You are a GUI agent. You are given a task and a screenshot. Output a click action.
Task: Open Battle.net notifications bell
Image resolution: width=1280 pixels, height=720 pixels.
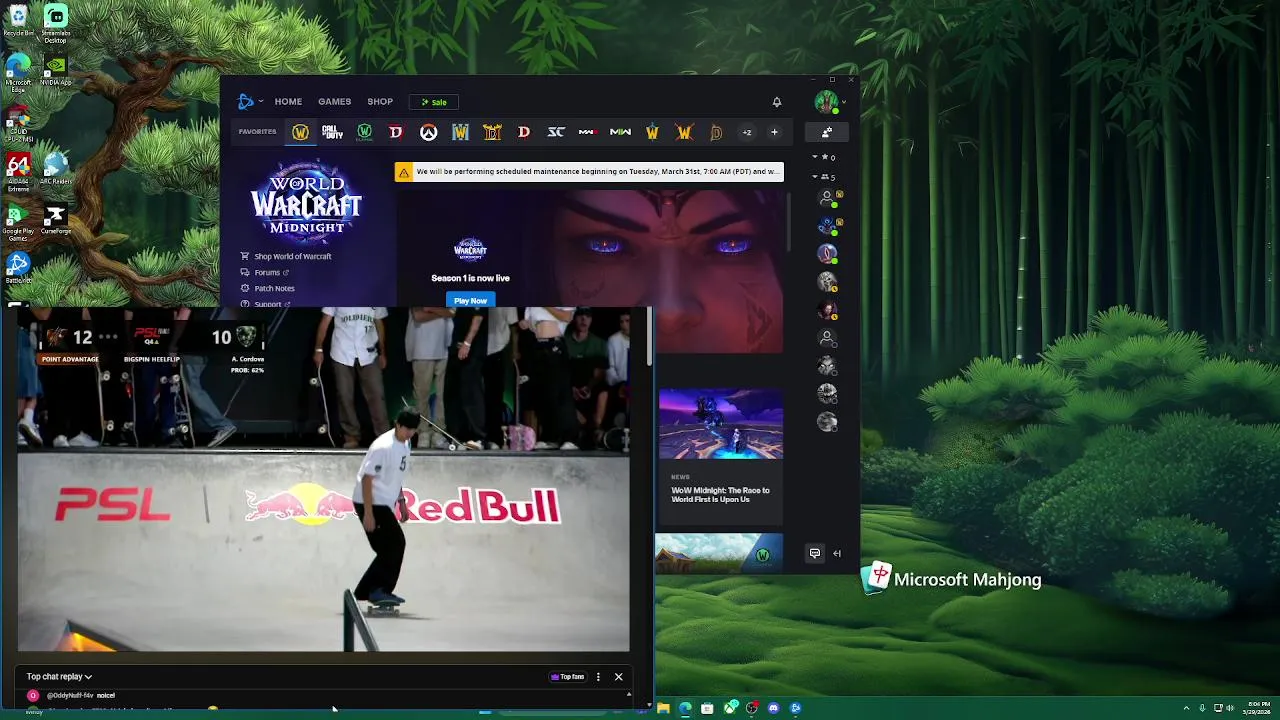point(776,101)
